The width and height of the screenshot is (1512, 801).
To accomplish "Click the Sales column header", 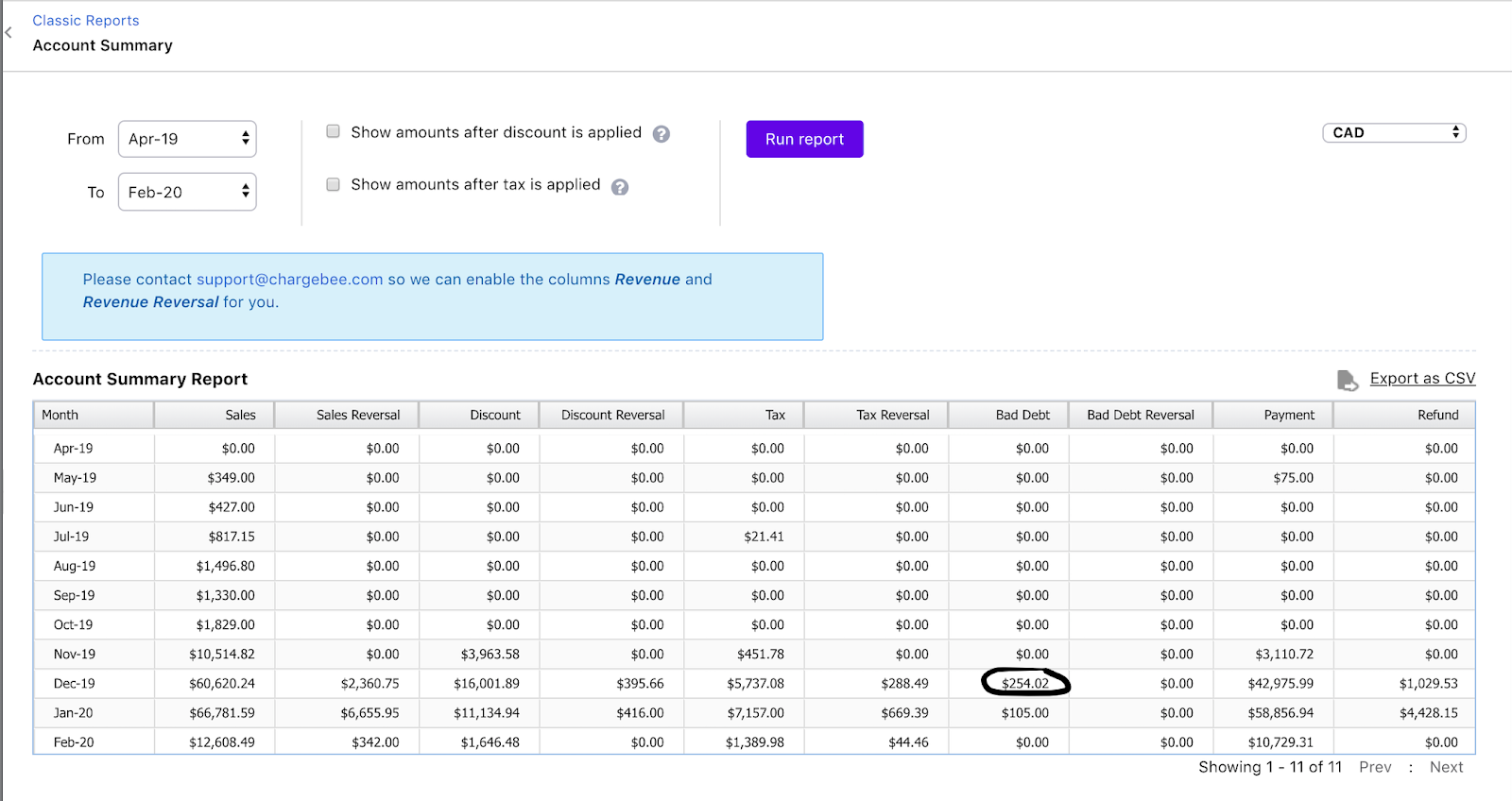I will [x=240, y=415].
